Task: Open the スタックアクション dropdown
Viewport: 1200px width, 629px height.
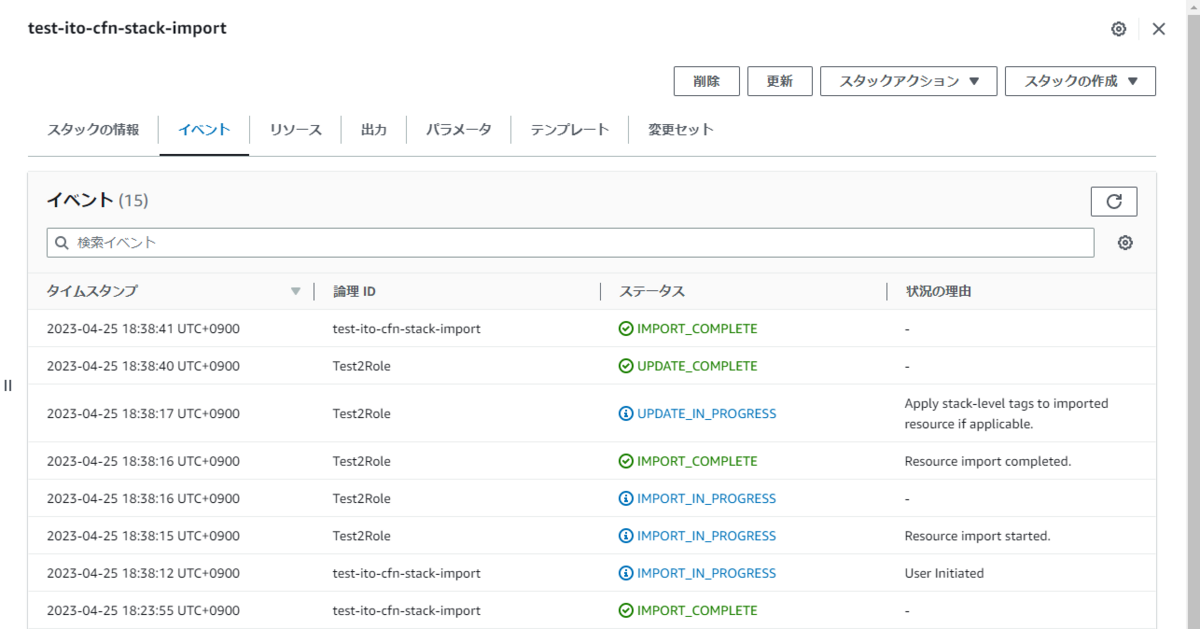Action: (x=909, y=81)
